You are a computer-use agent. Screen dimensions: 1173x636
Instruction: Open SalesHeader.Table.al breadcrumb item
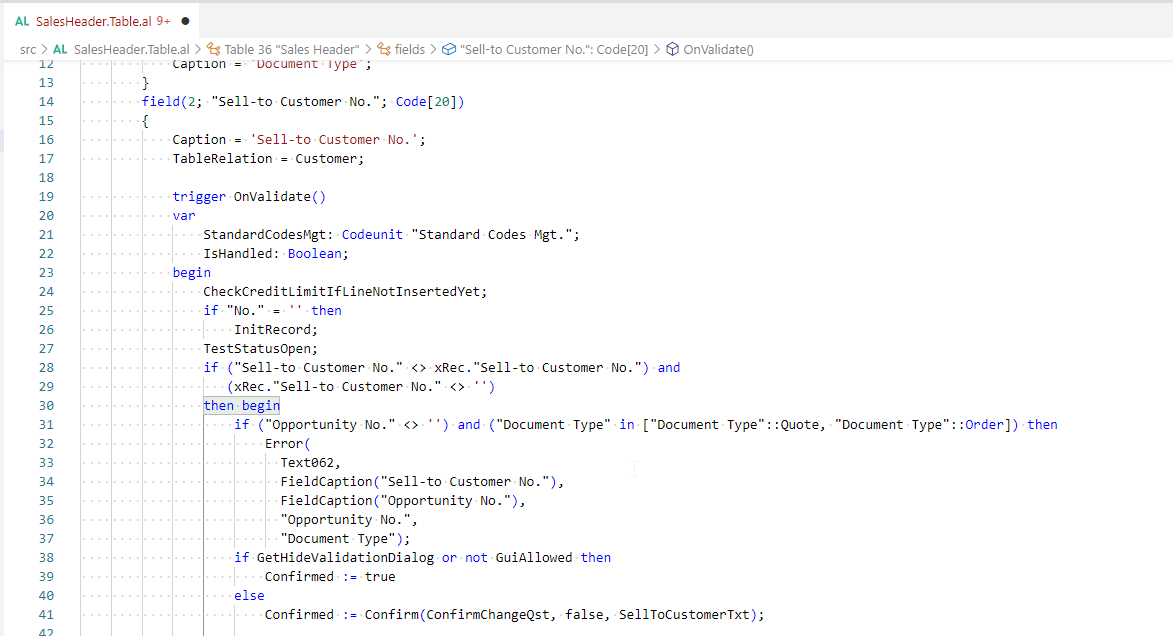132,49
